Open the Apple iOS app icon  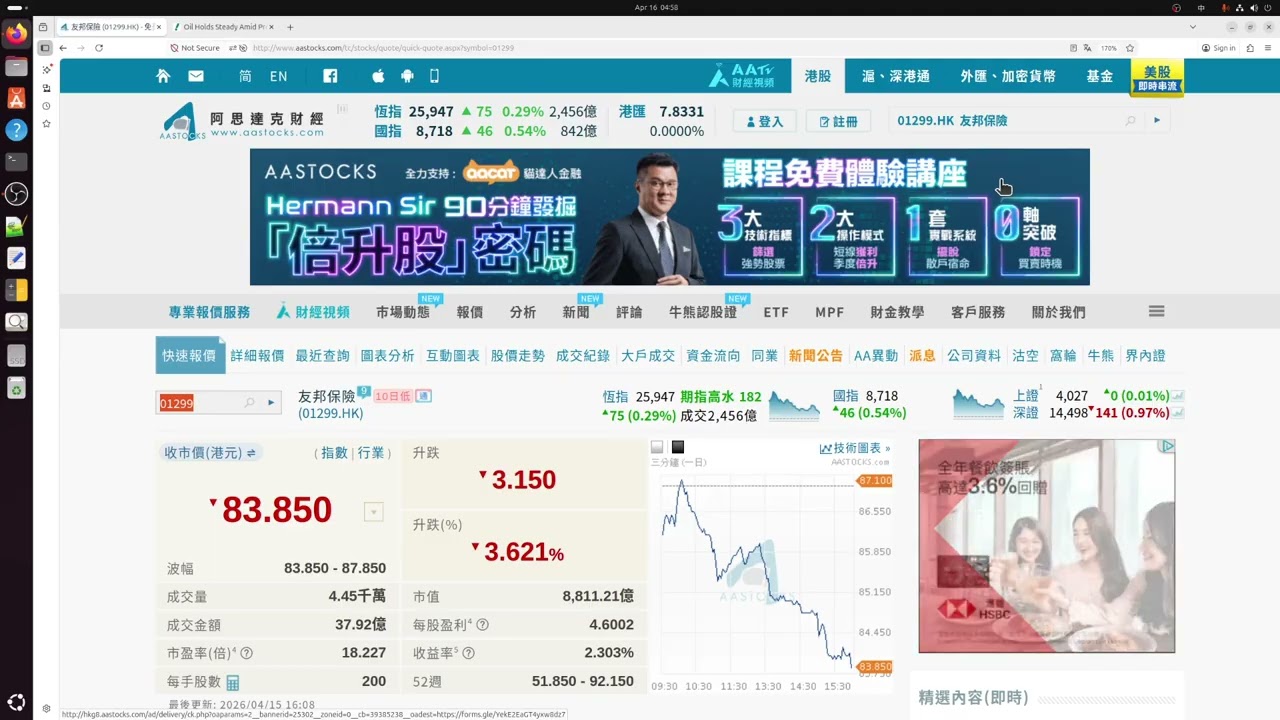tap(378, 76)
